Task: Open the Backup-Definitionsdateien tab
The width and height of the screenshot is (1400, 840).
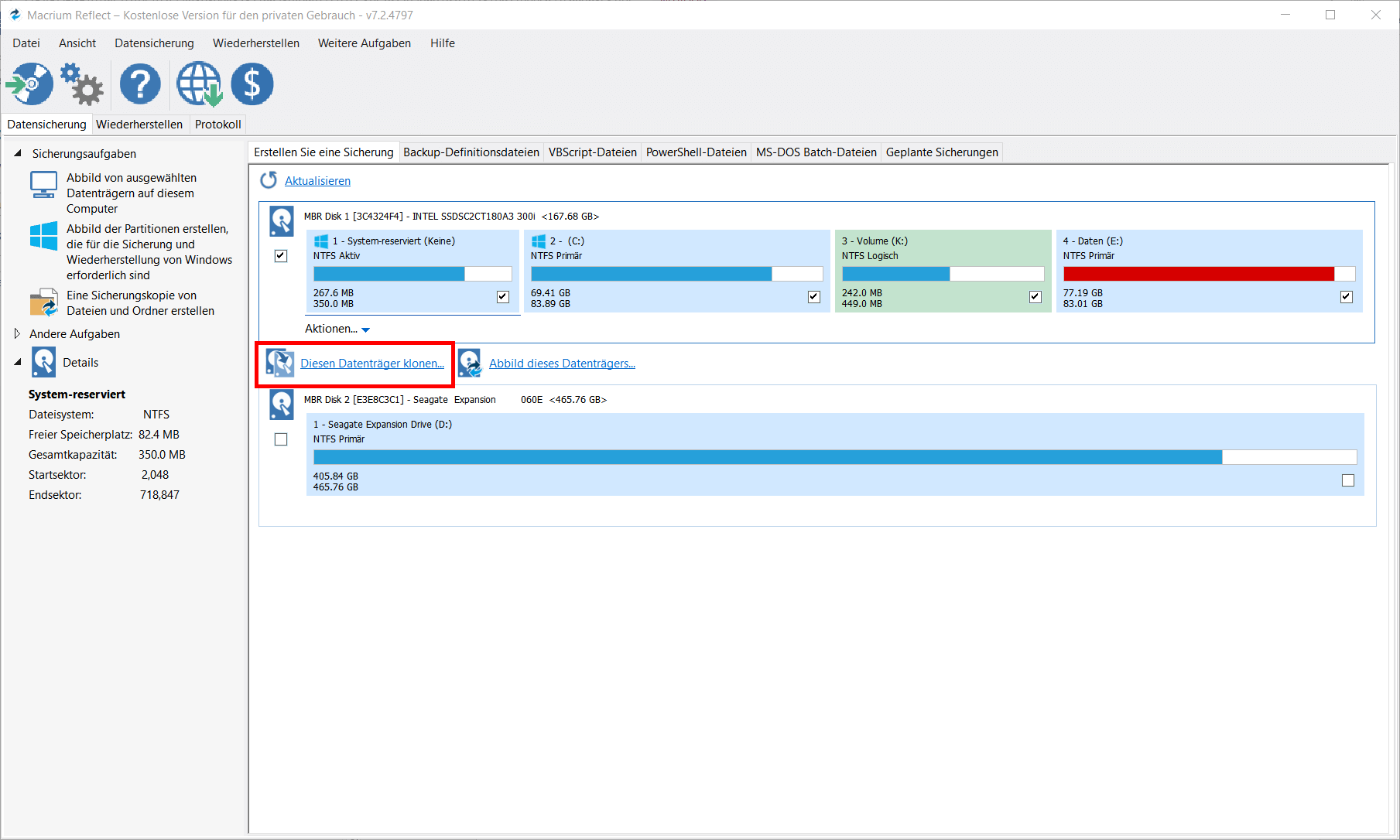Action: [x=471, y=152]
